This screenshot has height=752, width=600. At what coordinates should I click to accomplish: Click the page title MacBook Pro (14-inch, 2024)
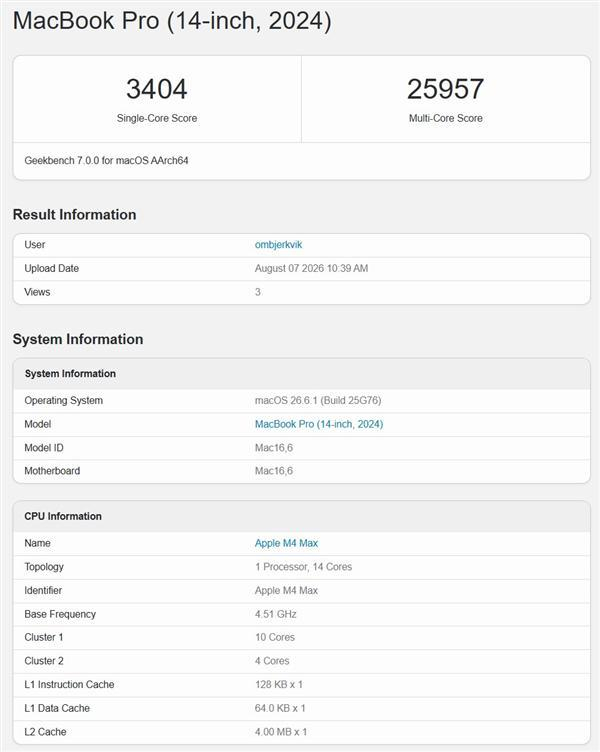(x=172, y=21)
